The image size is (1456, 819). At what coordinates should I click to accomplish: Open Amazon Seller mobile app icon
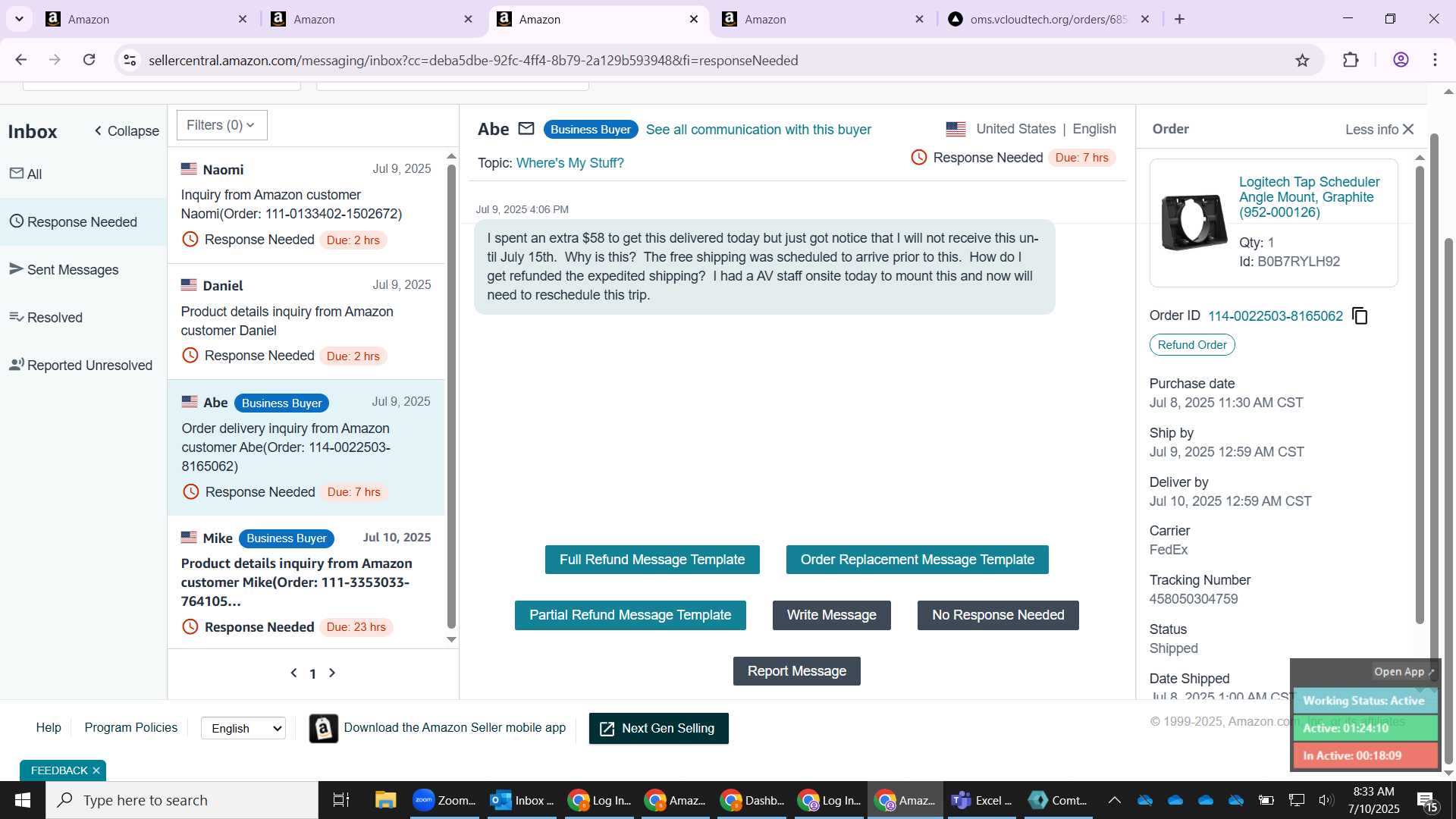[x=324, y=729]
